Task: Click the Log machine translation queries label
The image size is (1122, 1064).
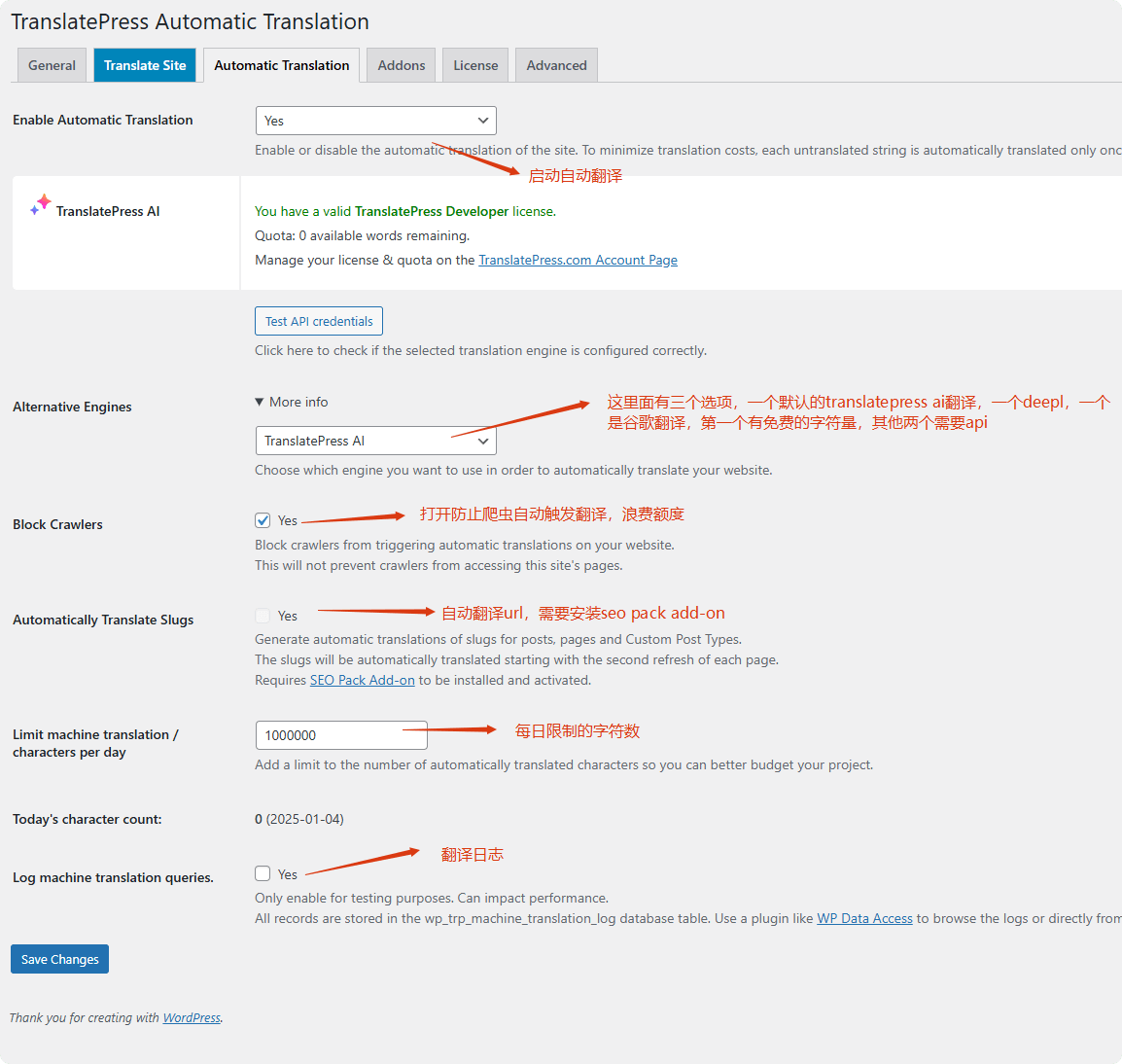Action: click(113, 878)
